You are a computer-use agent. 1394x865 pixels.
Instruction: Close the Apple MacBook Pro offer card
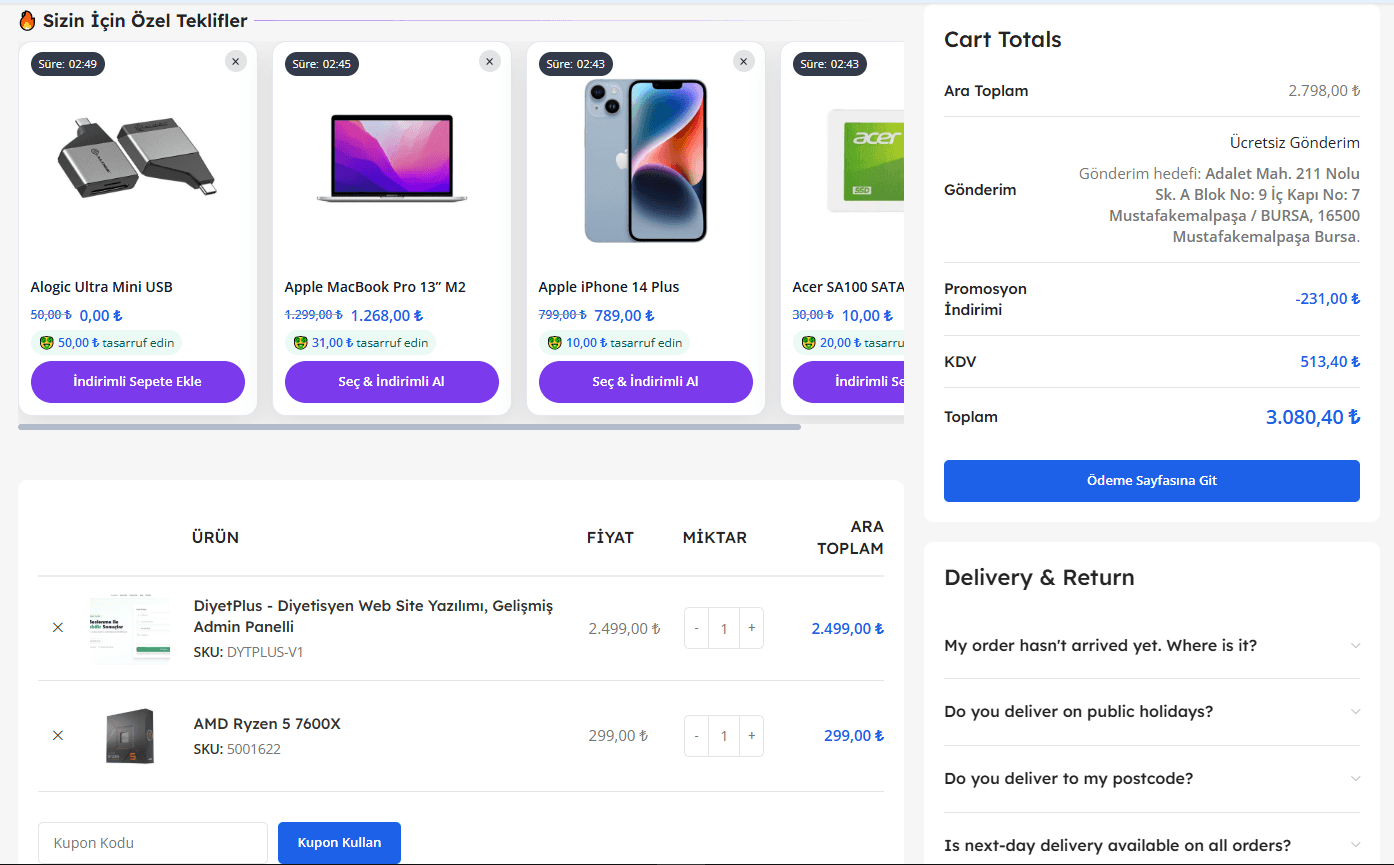[x=489, y=61]
